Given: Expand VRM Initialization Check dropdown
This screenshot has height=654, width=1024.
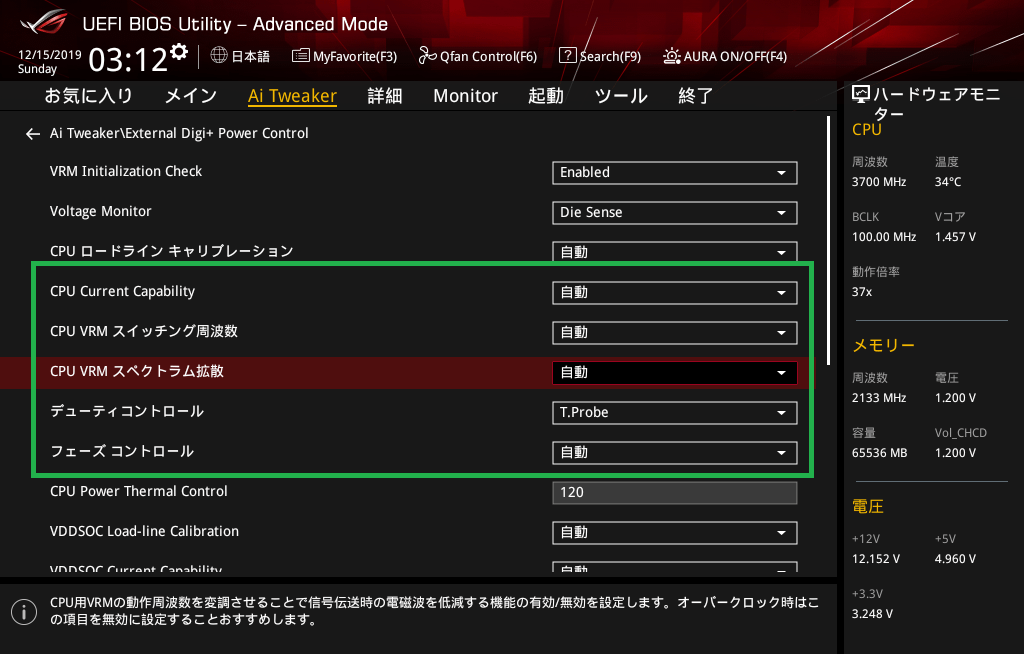Looking at the screenshot, I should 674,172.
